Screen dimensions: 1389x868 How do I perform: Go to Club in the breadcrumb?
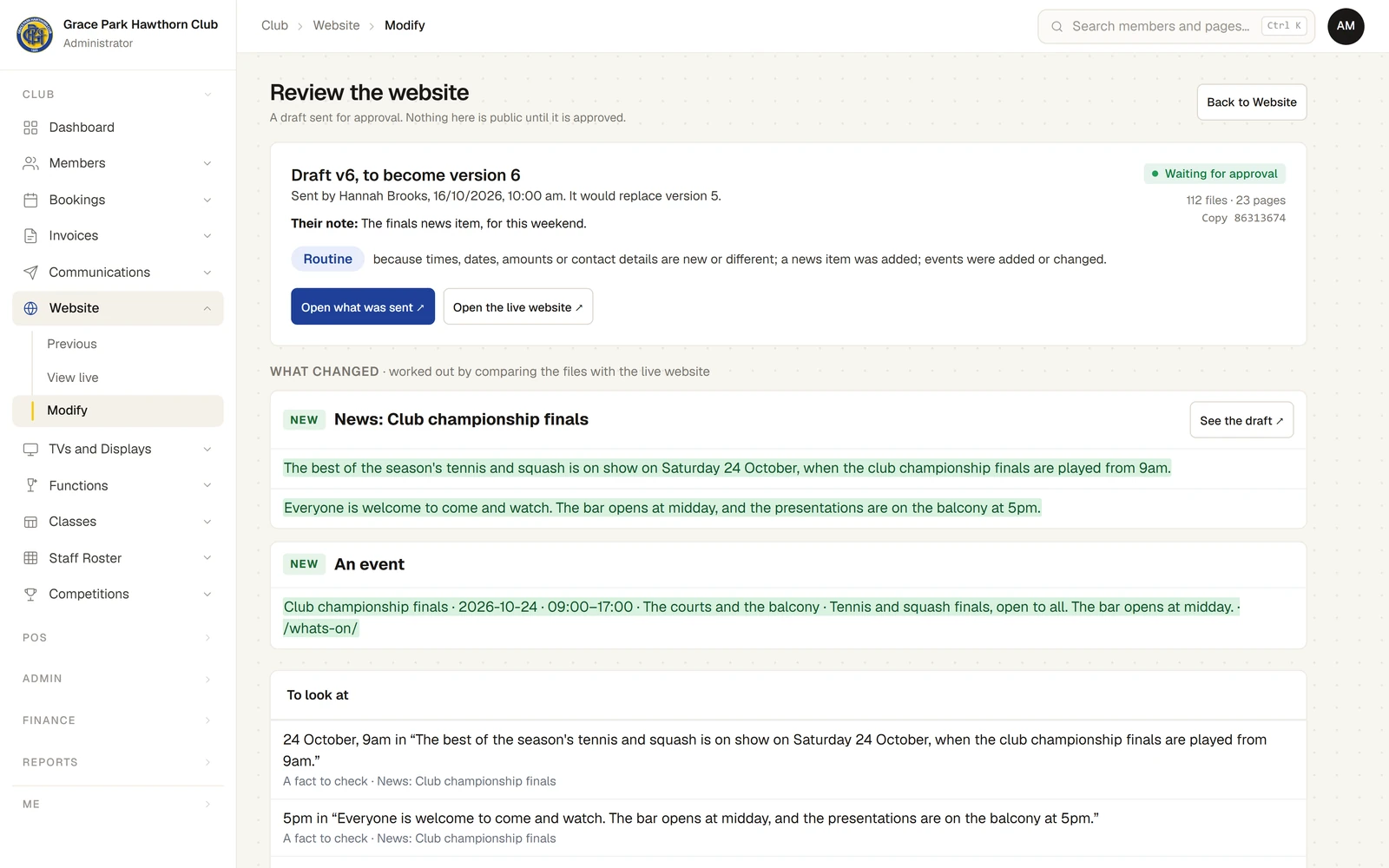coord(274,25)
